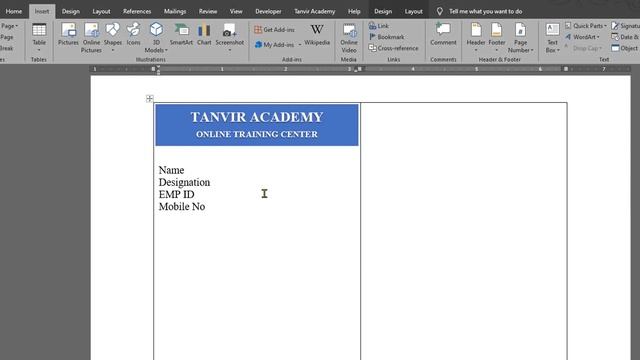Open the Help tab
640x360 pixels.
pyautogui.click(x=354, y=11)
